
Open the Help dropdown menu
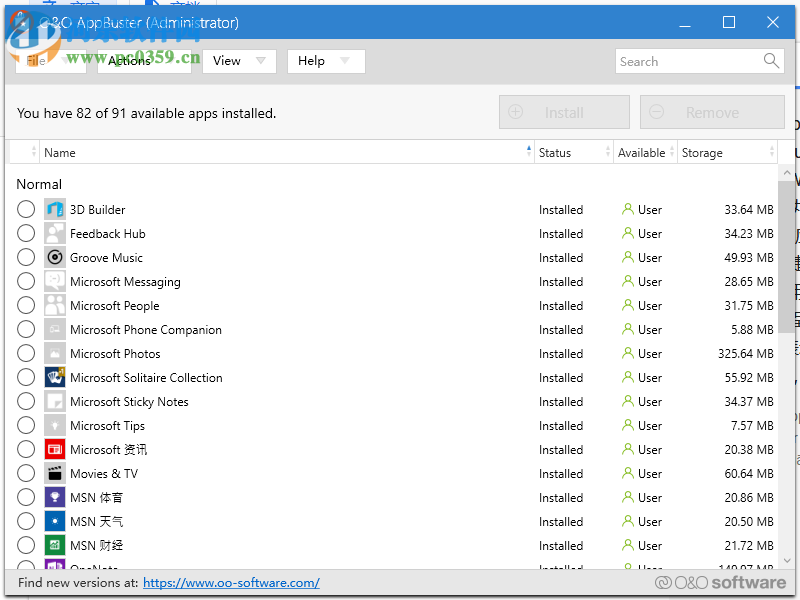pyautogui.click(x=325, y=61)
